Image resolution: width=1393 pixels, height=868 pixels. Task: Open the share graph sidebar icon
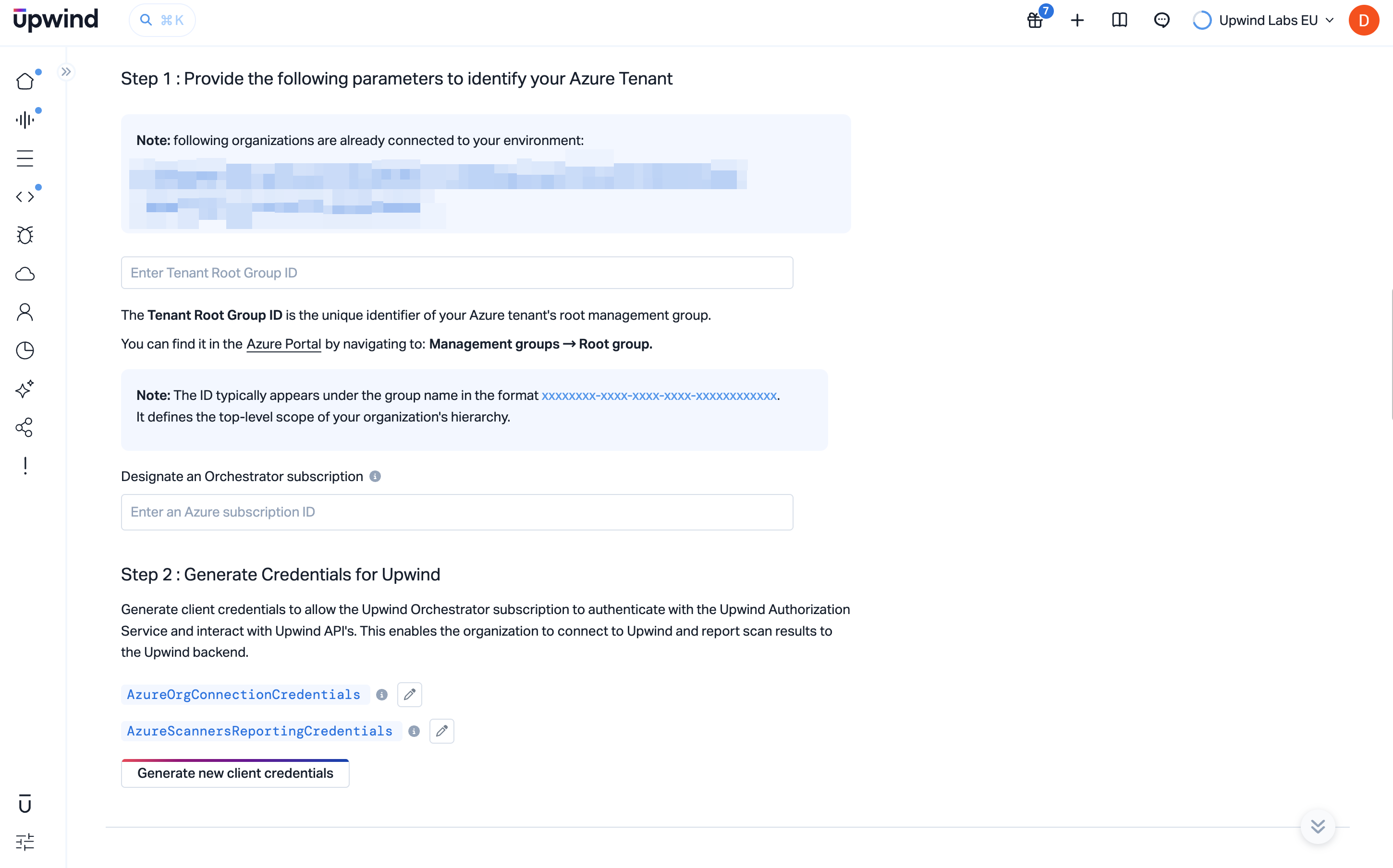point(24,428)
